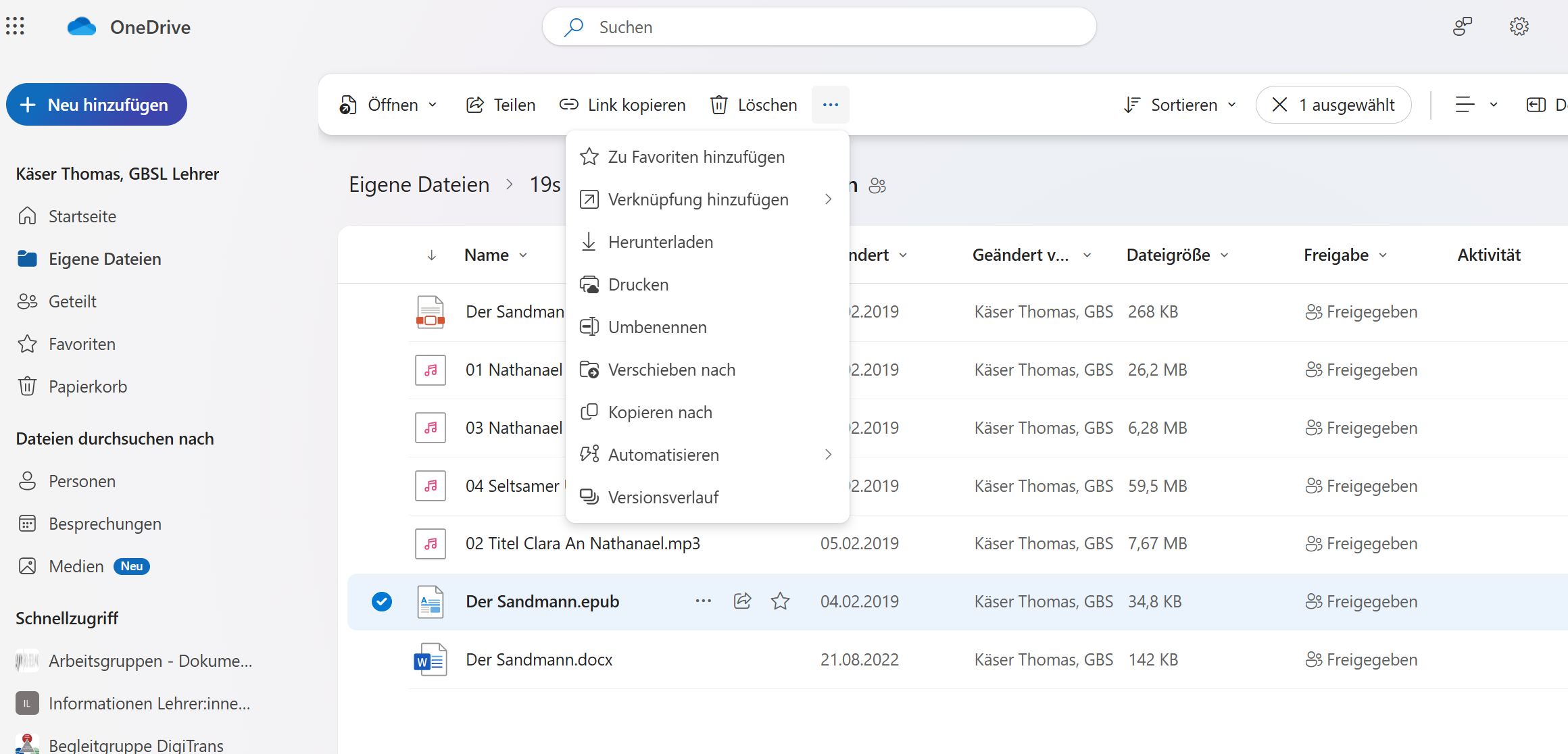Click the toolbar More options ellipsis
1568x754 pixels.
(x=830, y=105)
